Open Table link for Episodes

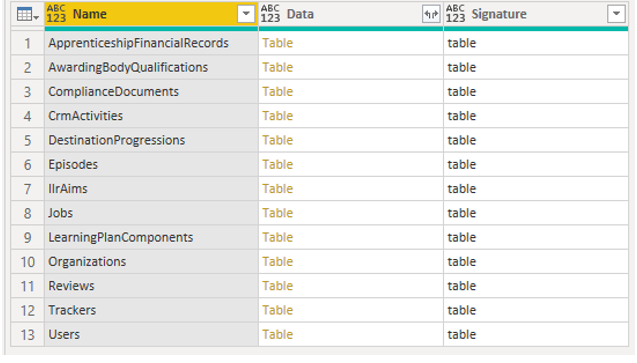coord(277,165)
